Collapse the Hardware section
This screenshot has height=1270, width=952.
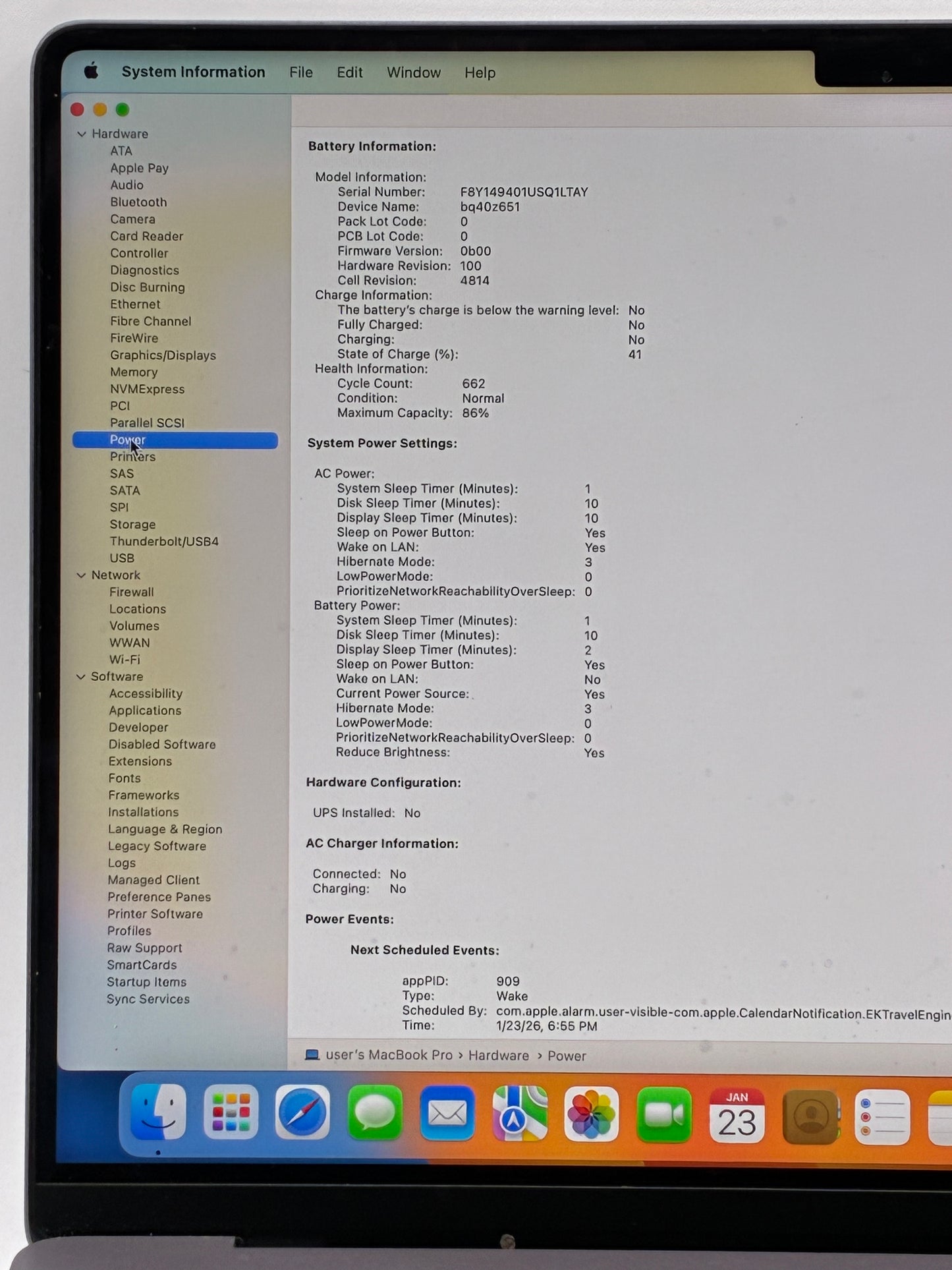[82, 134]
